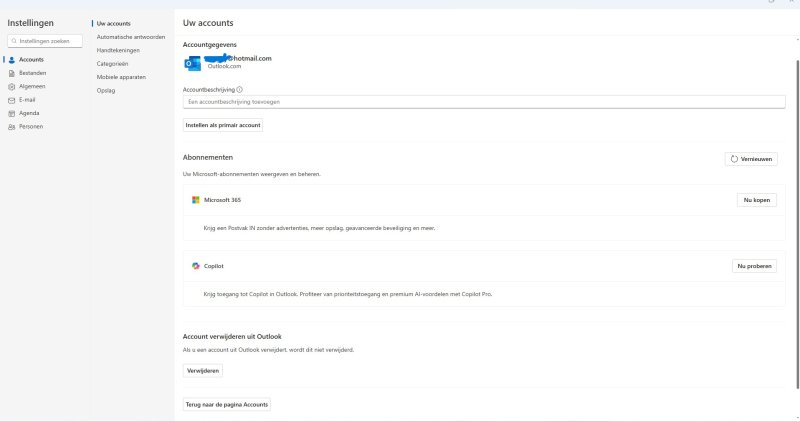The width and height of the screenshot is (800, 422).
Task: Select the Uw accounts submenu item
Action: pyautogui.click(x=114, y=23)
